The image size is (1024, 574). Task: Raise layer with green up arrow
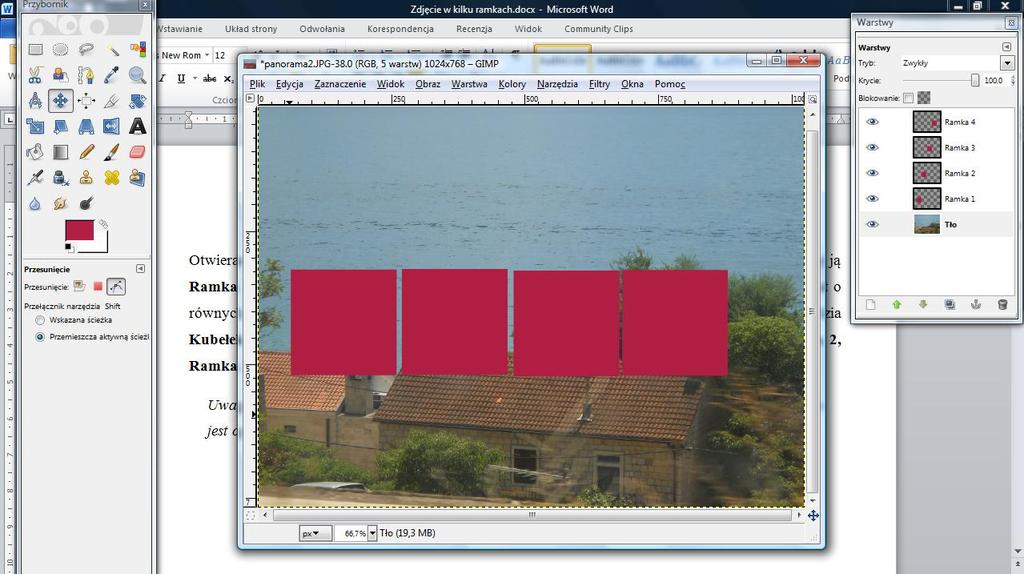897,305
